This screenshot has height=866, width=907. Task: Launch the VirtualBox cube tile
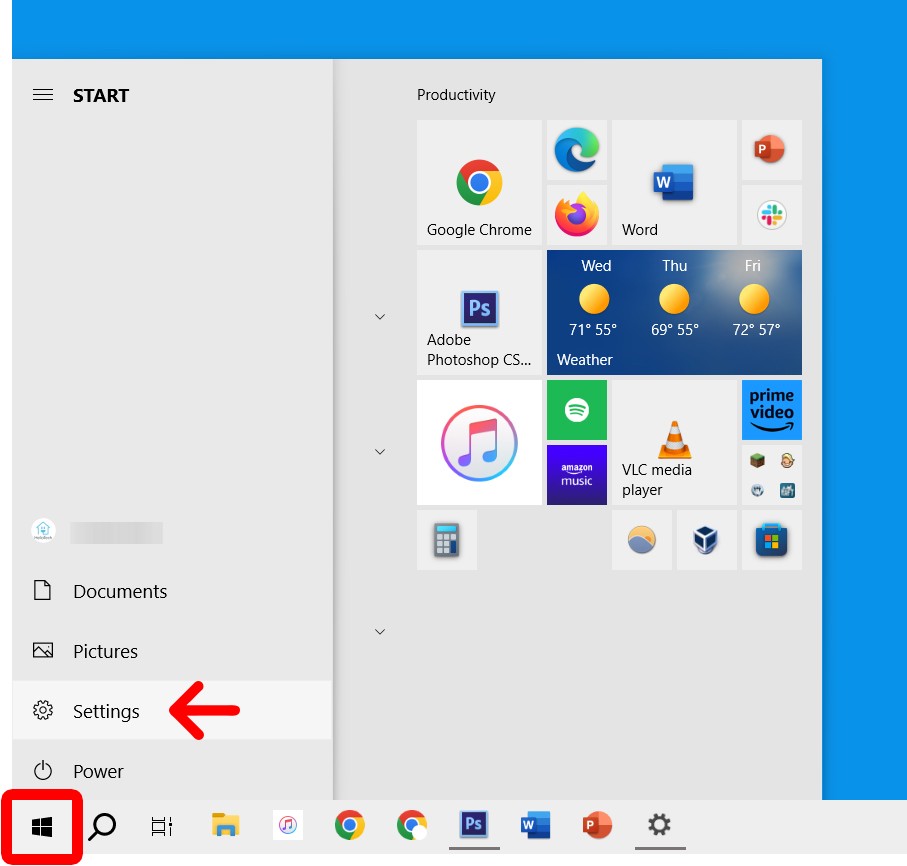[706, 540]
